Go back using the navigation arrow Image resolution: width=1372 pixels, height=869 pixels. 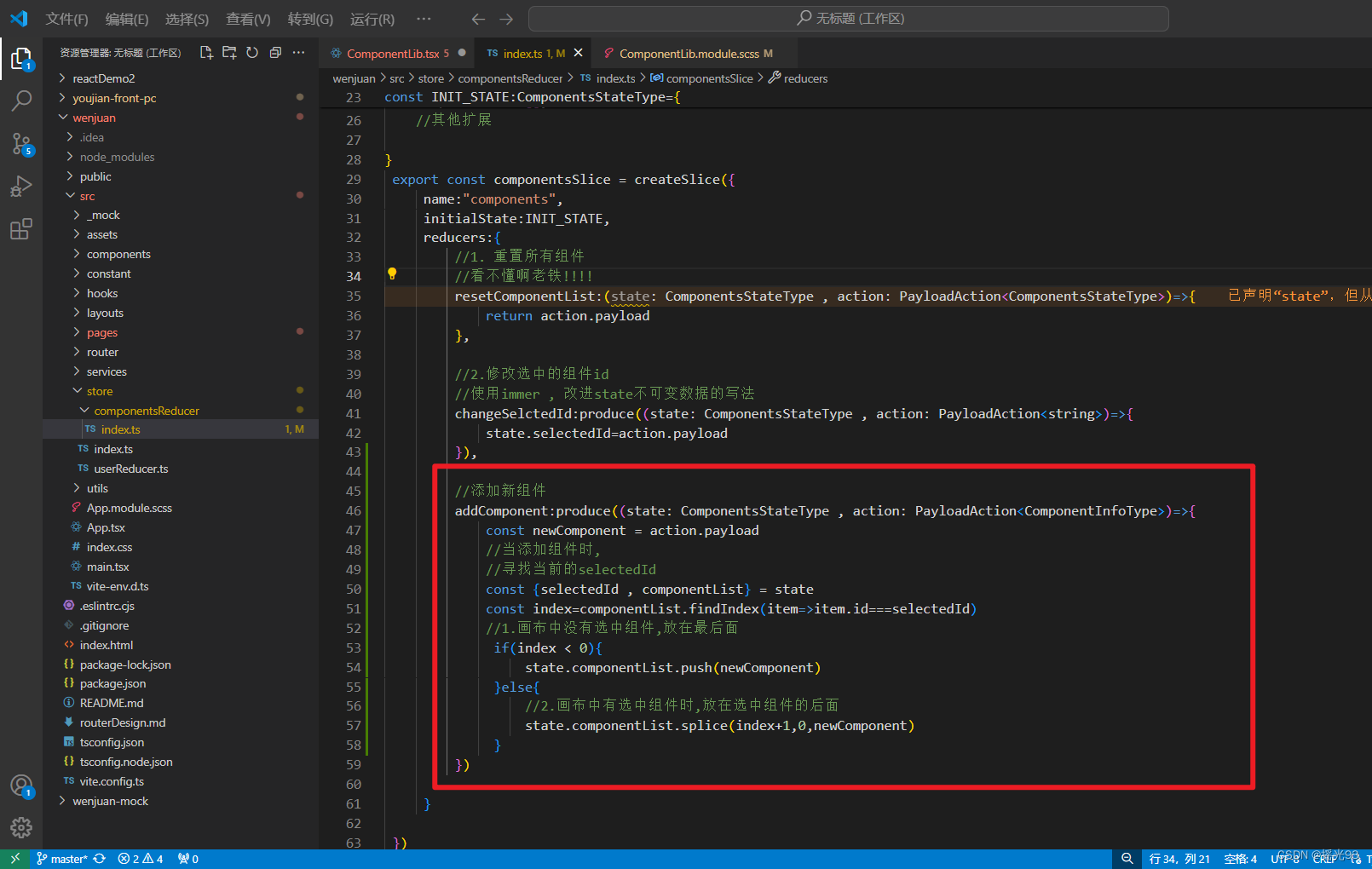tap(478, 19)
